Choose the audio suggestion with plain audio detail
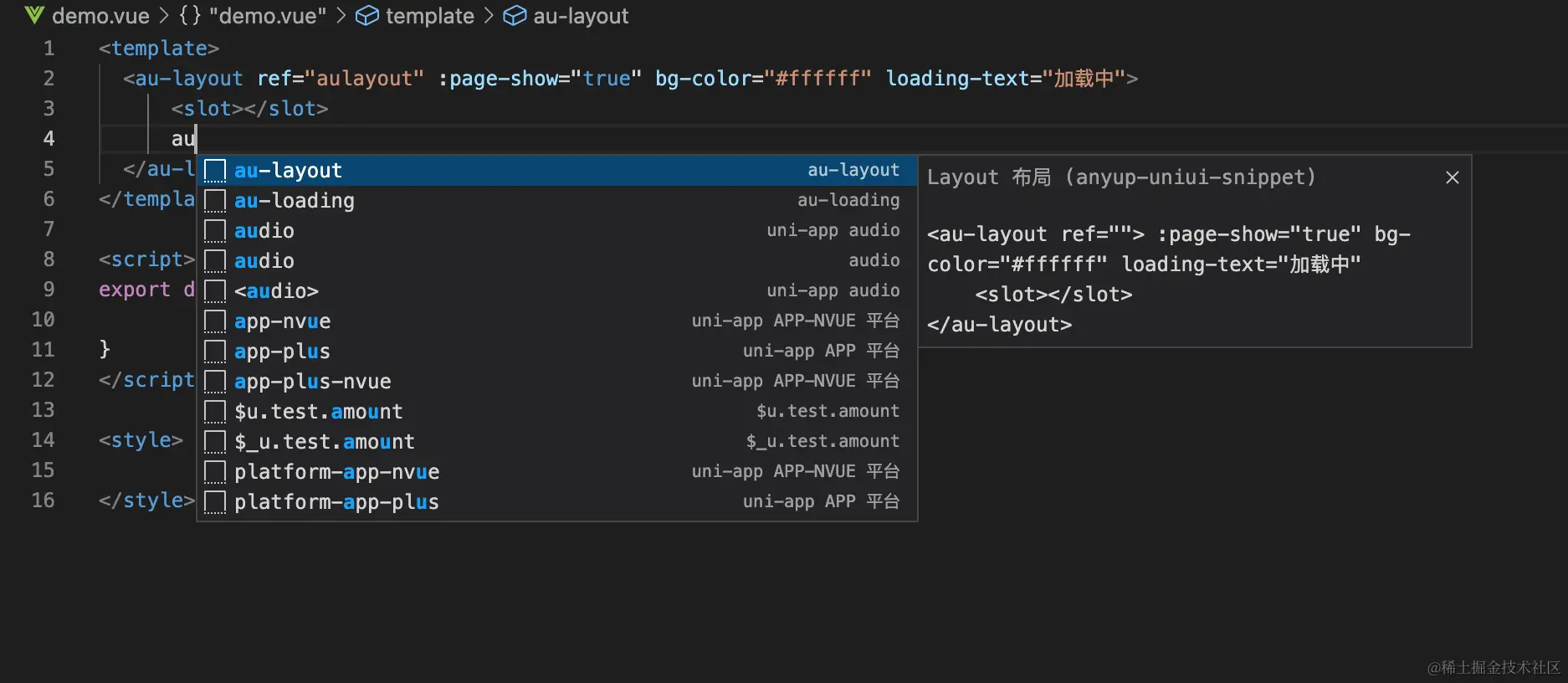The width and height of the screenshot is (1568, 683). 557,261
